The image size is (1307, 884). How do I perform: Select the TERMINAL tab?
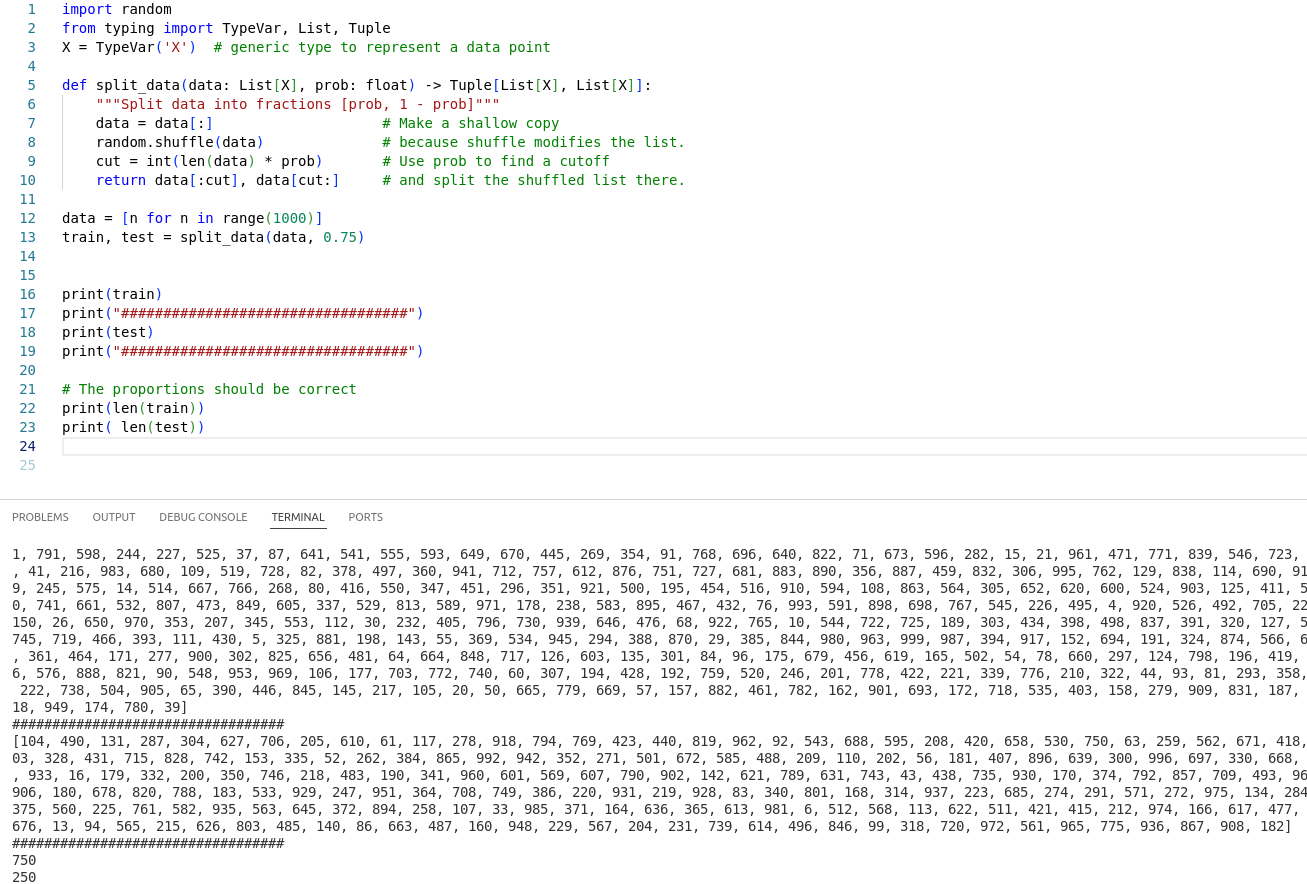[x=298, y=517]
